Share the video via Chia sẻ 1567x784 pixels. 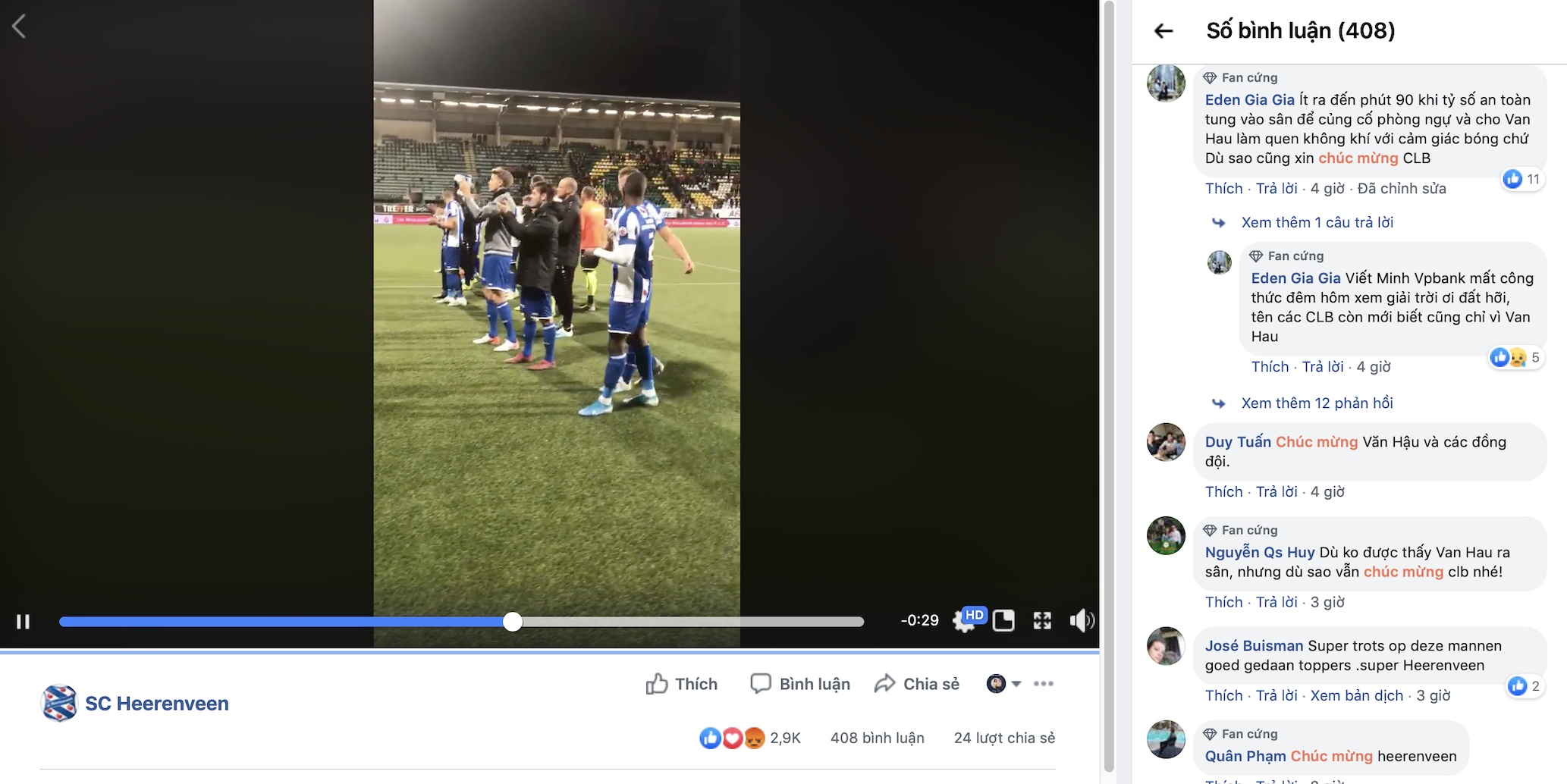point(916,684)
